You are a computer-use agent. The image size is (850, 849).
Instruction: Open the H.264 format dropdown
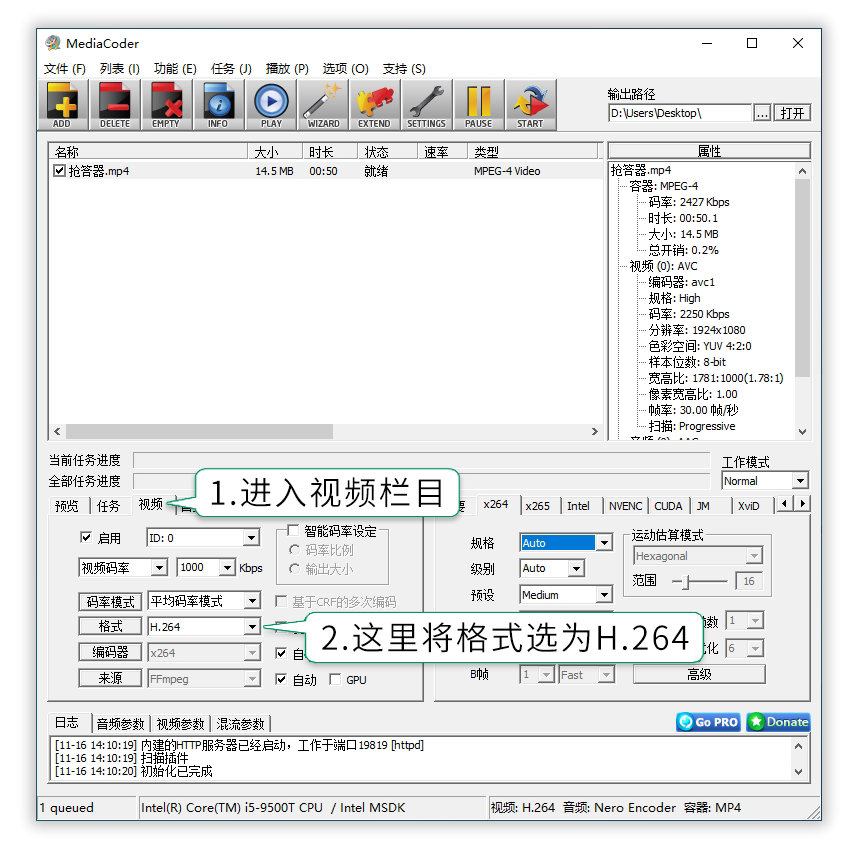(x=252, y=627)
